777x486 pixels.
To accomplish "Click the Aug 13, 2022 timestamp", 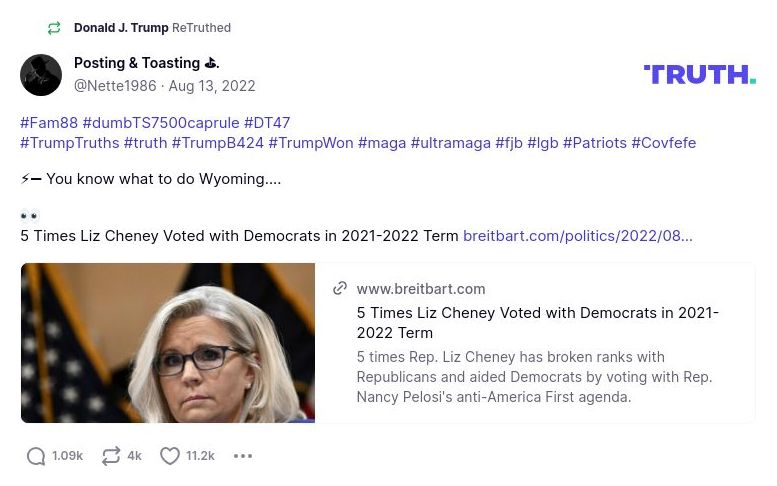I will (212, 86).
